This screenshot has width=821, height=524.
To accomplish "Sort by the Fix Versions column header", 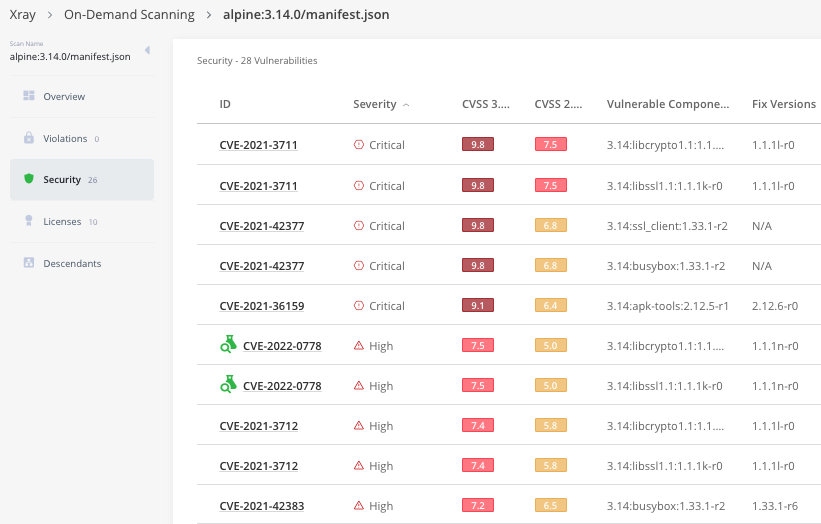I will point(783,104).
